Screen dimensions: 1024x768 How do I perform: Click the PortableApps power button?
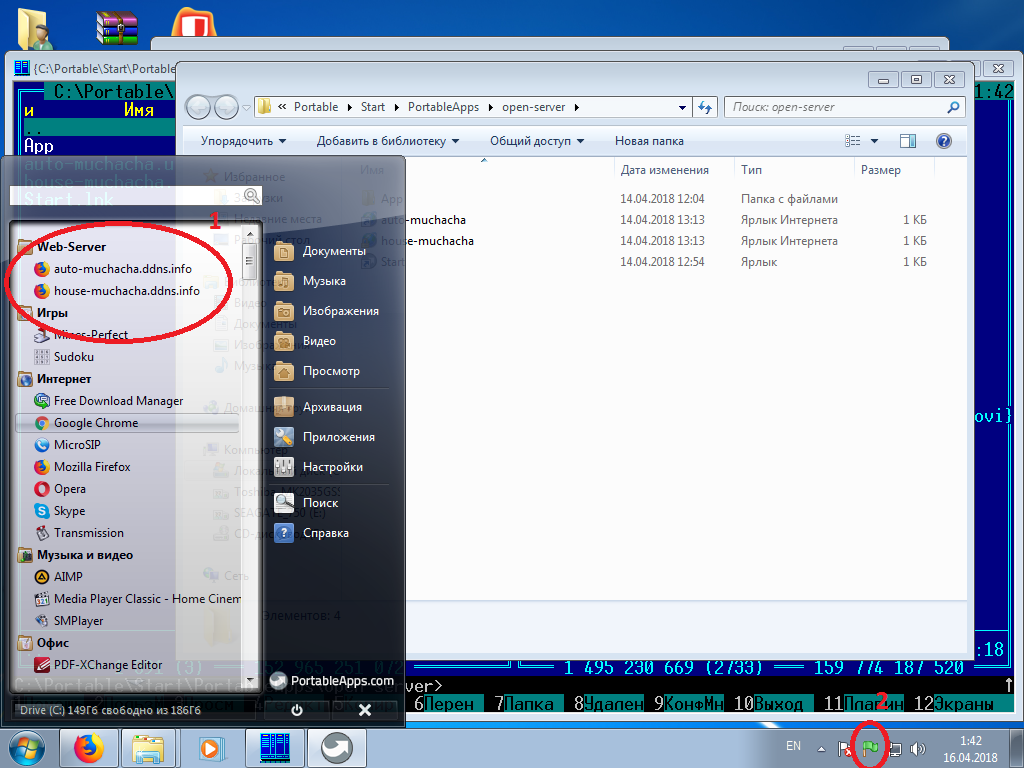click(x=297, y=710)
